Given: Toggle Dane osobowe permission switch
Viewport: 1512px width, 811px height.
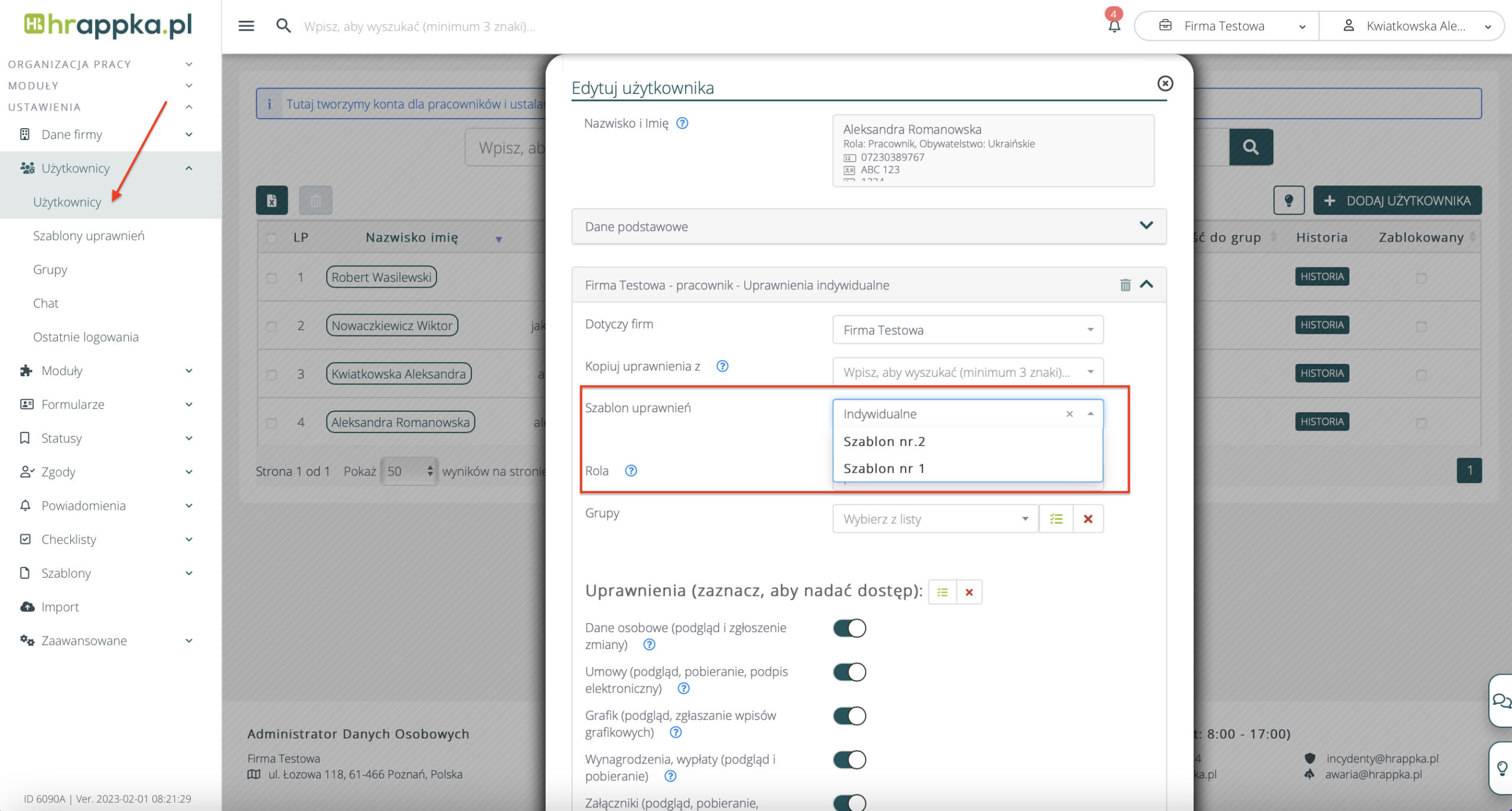Looking at the screenshot, I should (849, 628).
